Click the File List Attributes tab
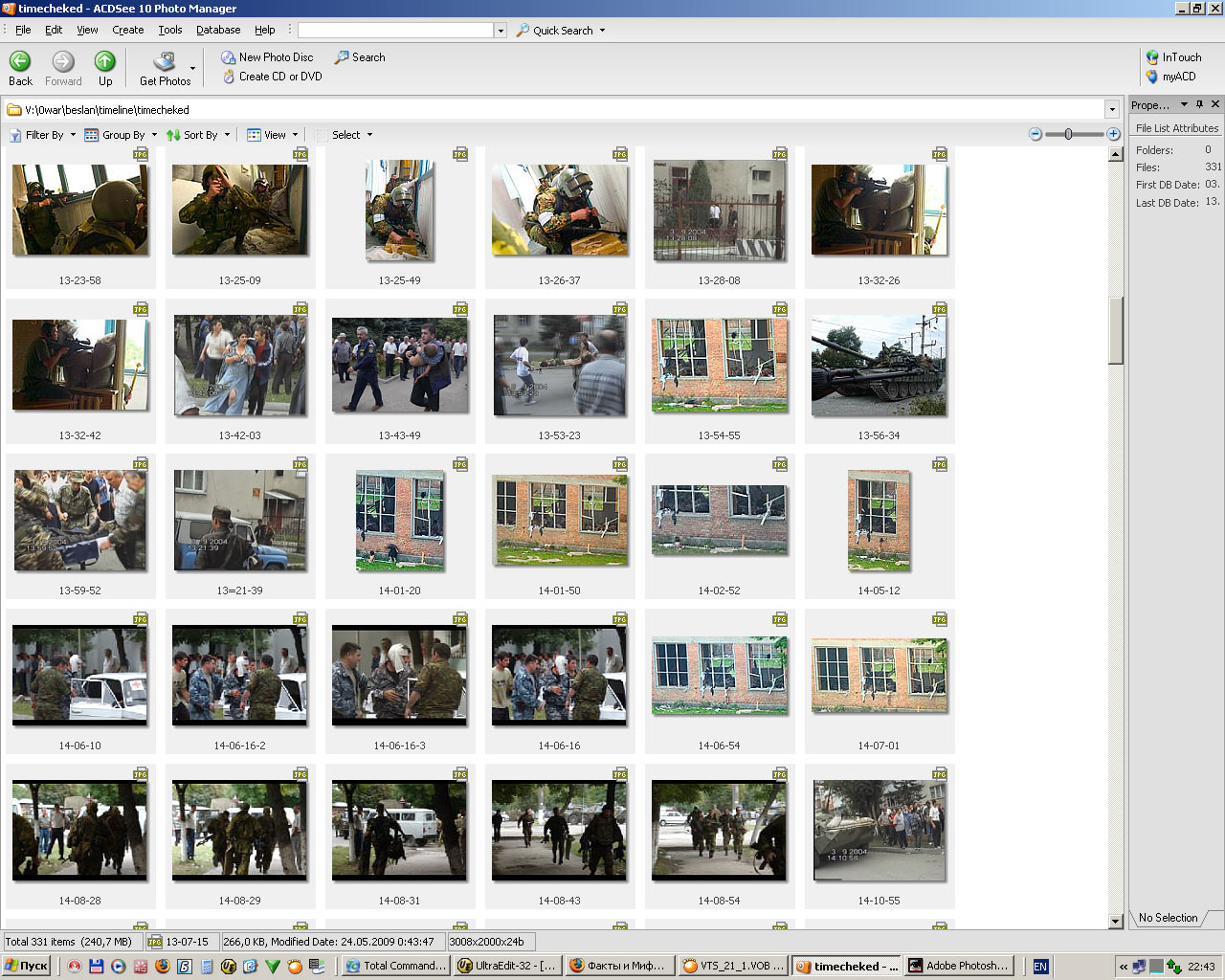 pyautogui.click(x=1177, y=128)
